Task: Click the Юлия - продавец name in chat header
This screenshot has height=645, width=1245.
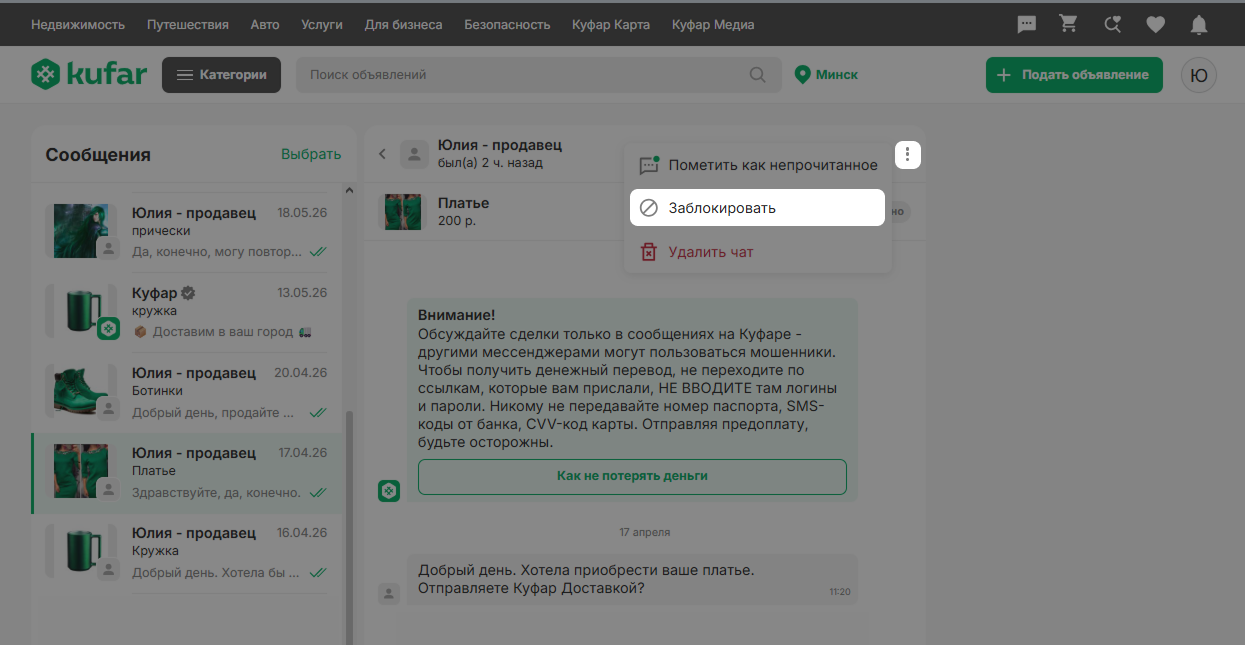Action: click(x=500, y=146)
